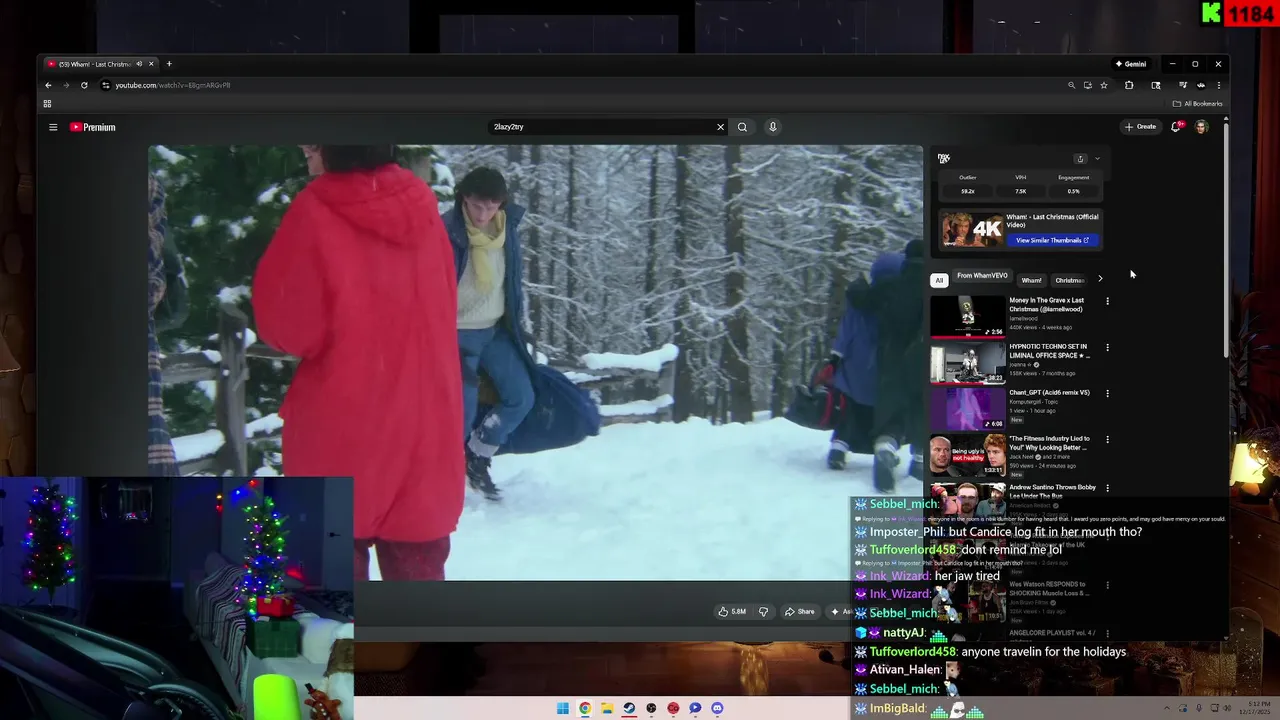This screenshot has height=720, width=1280.
Task: Open options for Fitness Industry Lied video
Action: click(1107, 439)
